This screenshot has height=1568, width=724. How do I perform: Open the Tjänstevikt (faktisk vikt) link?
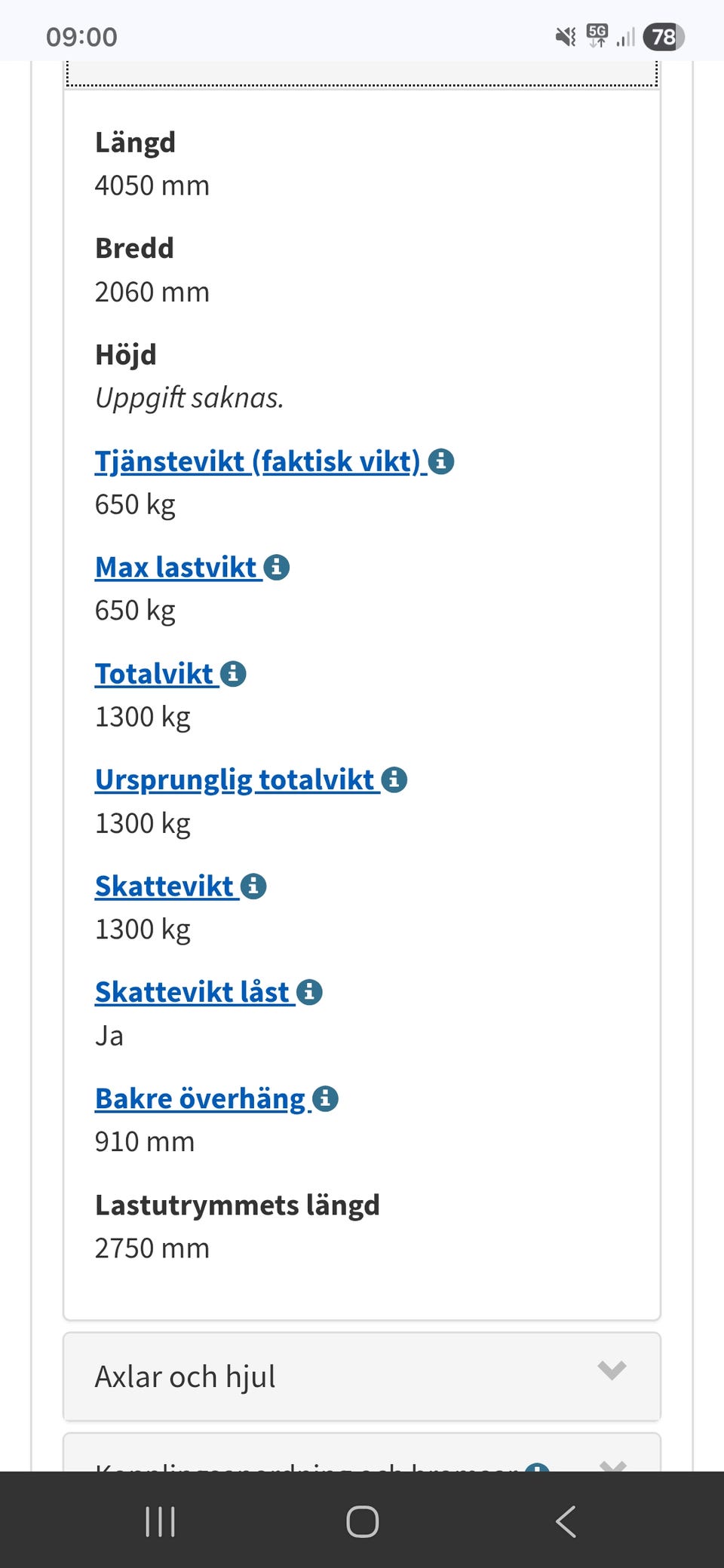pos(256,461)
